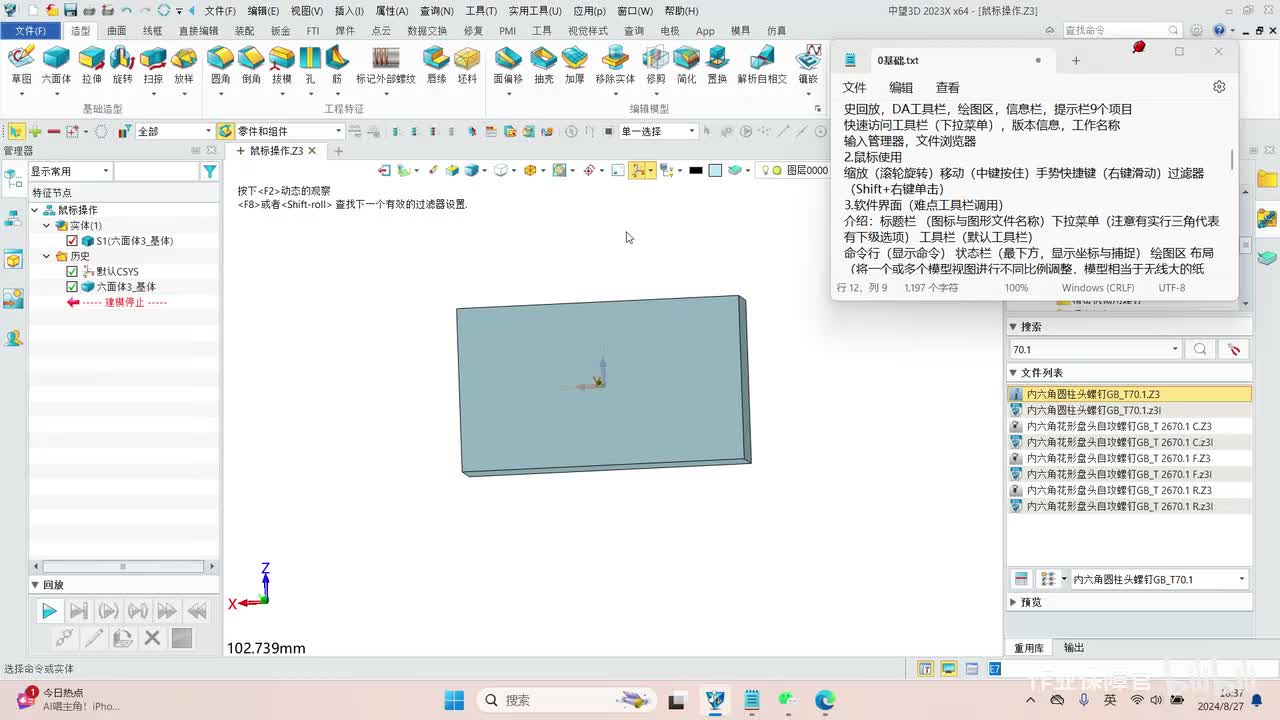The height and width of the screenshot is (720, 1280).
Task: Open the 显示常用 display dropdown
Action: (69, 172)
